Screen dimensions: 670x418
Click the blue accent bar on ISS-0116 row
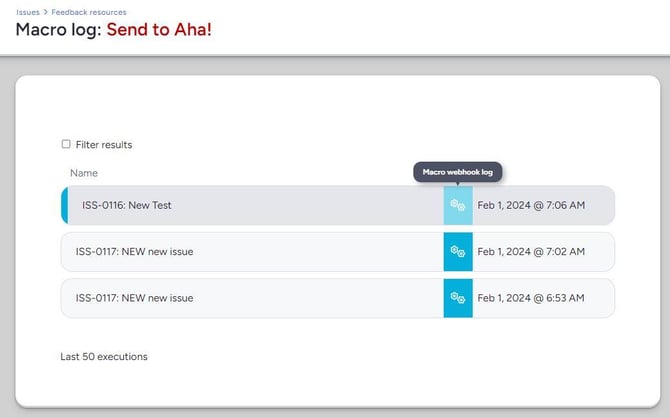coord(65,205)
